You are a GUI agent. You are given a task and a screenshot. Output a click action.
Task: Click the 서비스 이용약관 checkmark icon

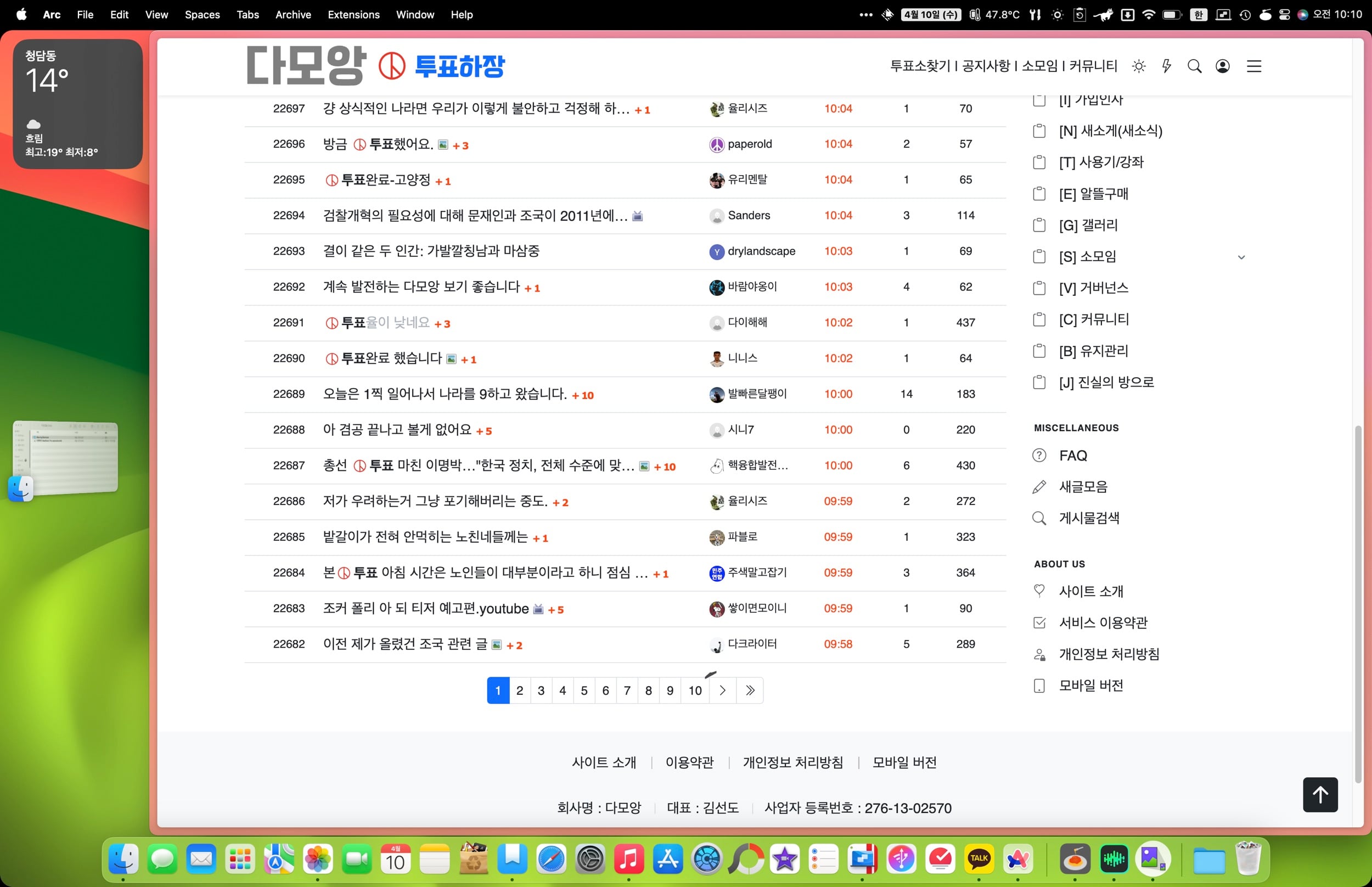(x=1039, y=622)
